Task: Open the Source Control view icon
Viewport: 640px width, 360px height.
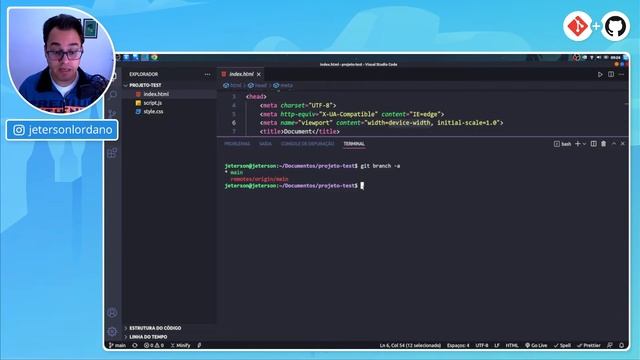Action: (113, 114)
